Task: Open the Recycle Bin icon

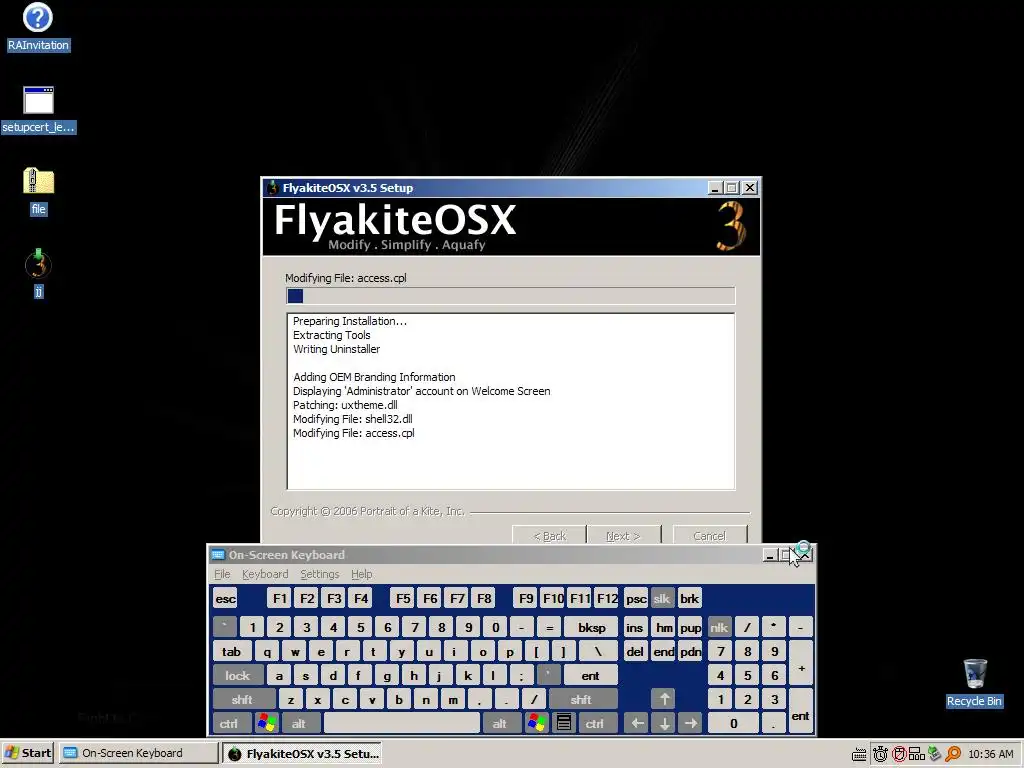Action: click(974, 682)
